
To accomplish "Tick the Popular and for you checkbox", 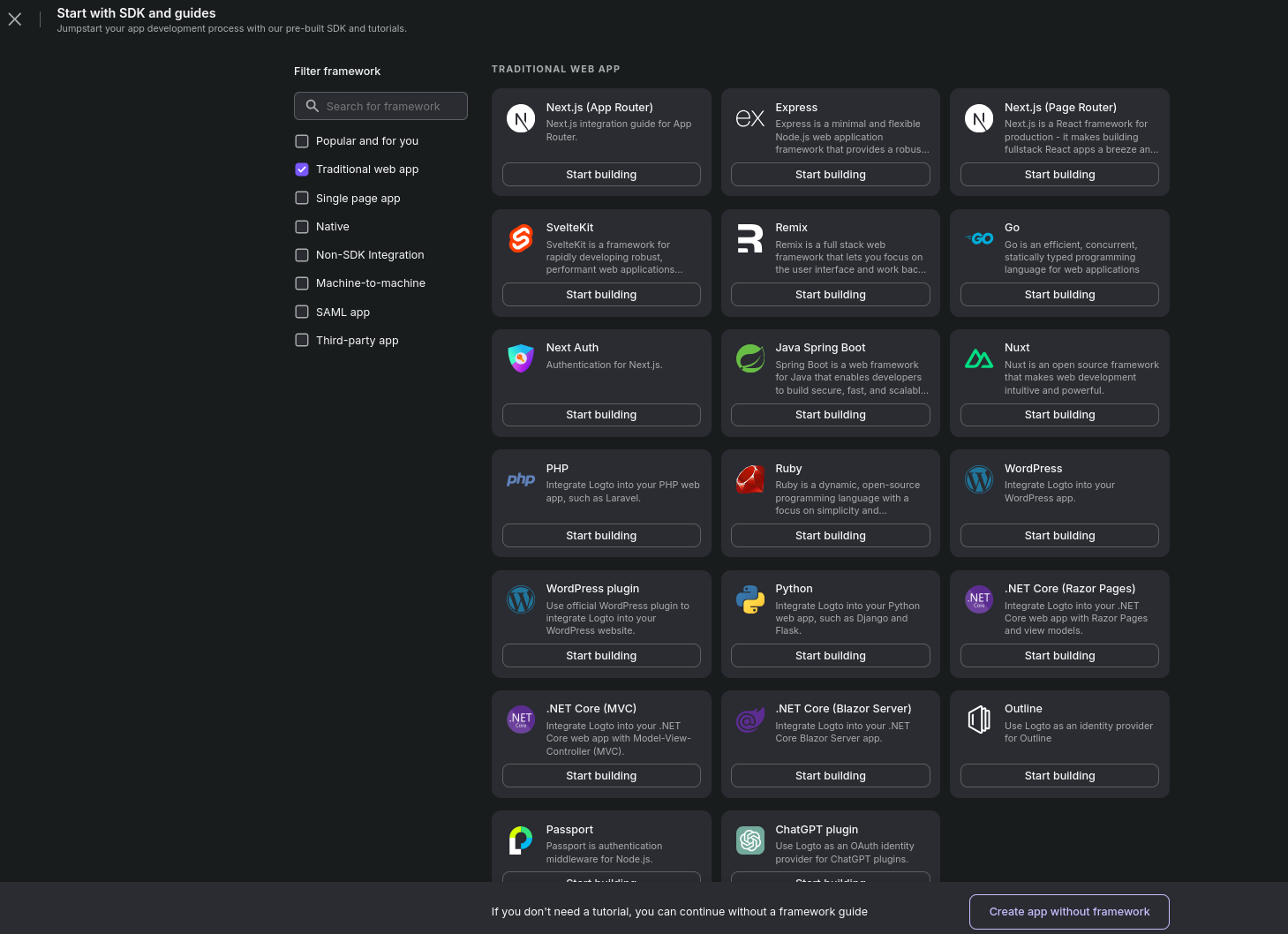I will (x=302, y=141).
